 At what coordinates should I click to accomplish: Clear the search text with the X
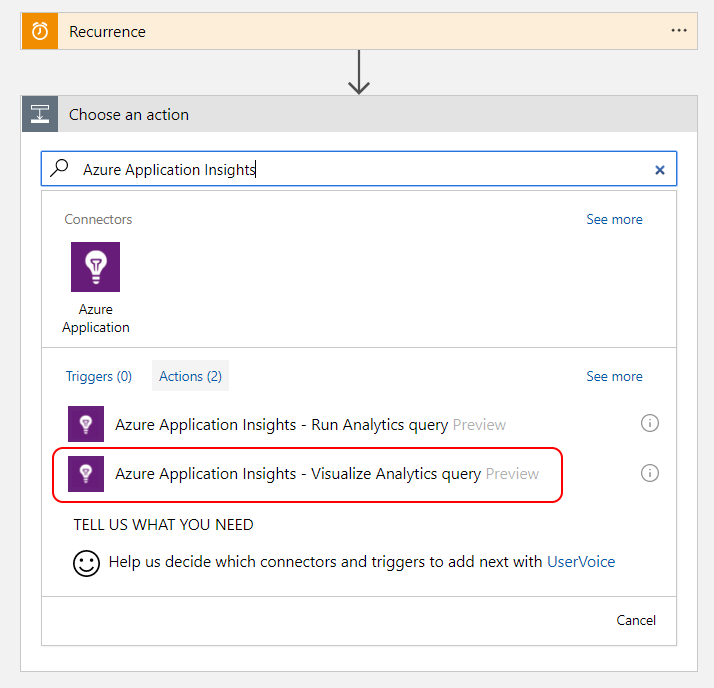pyautogui.click(x=660, y=170)
